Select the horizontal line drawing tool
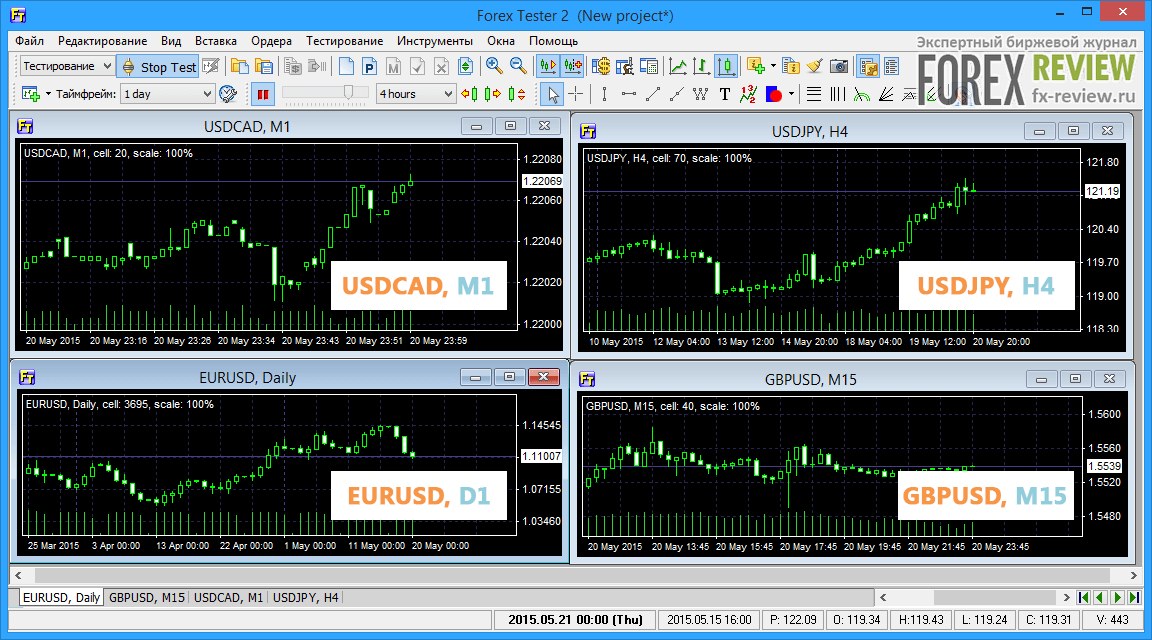Screen dimensions: 1152x640 pos(628,94)
